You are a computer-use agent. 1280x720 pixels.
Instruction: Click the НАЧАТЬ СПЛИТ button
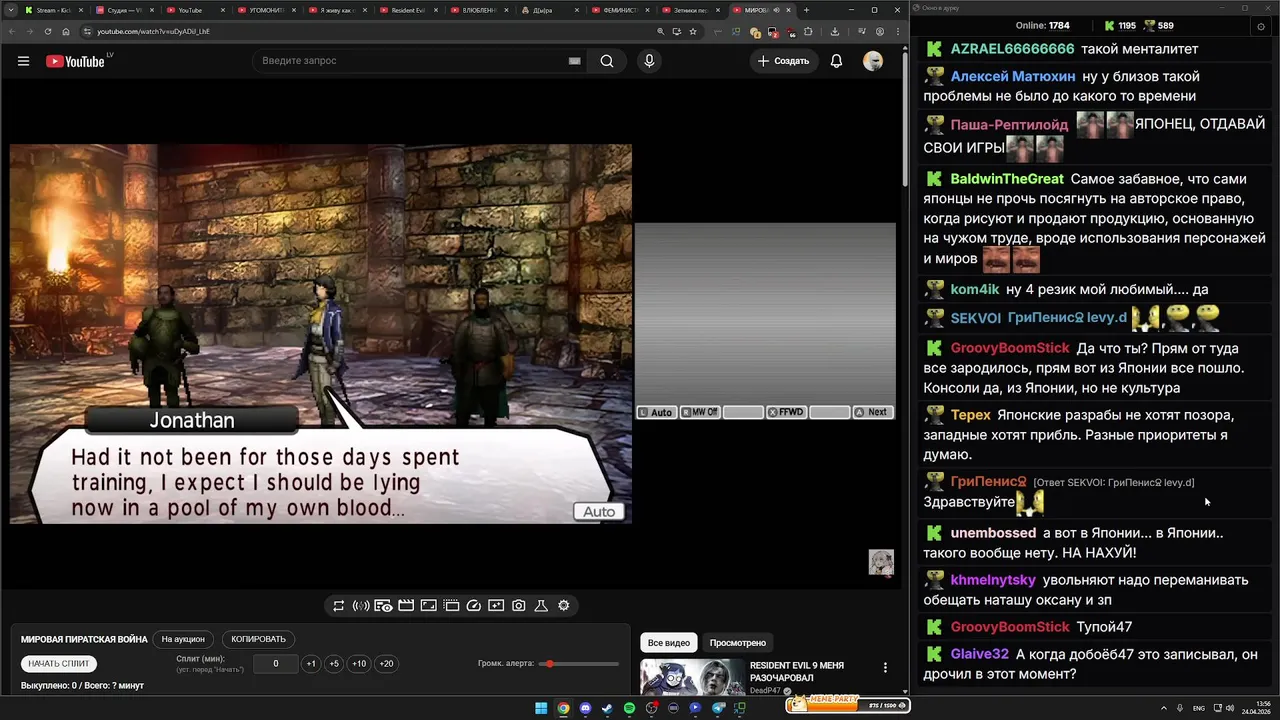(59, 664)
